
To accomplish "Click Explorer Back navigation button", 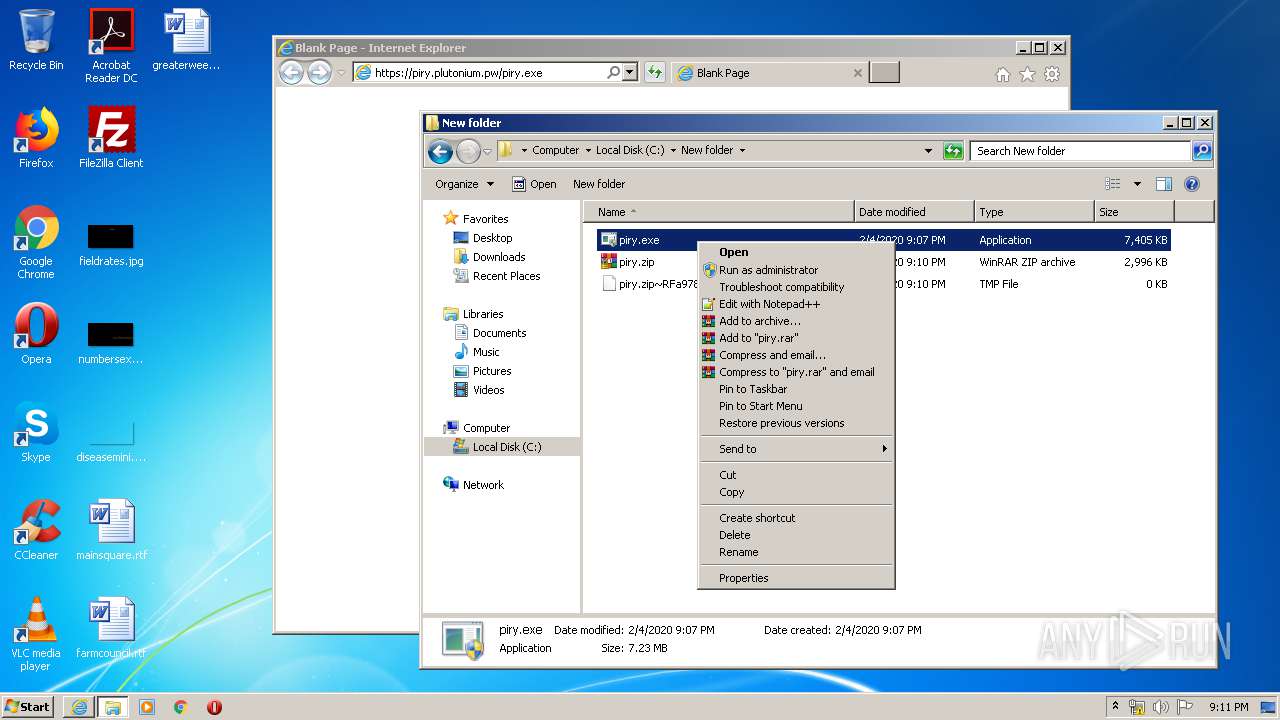I will [x=440, y=151].
